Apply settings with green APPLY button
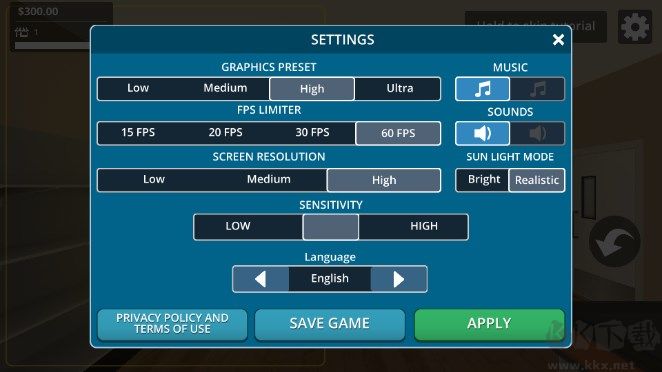This screenshot has width=662, height=372. pos(489,324)
